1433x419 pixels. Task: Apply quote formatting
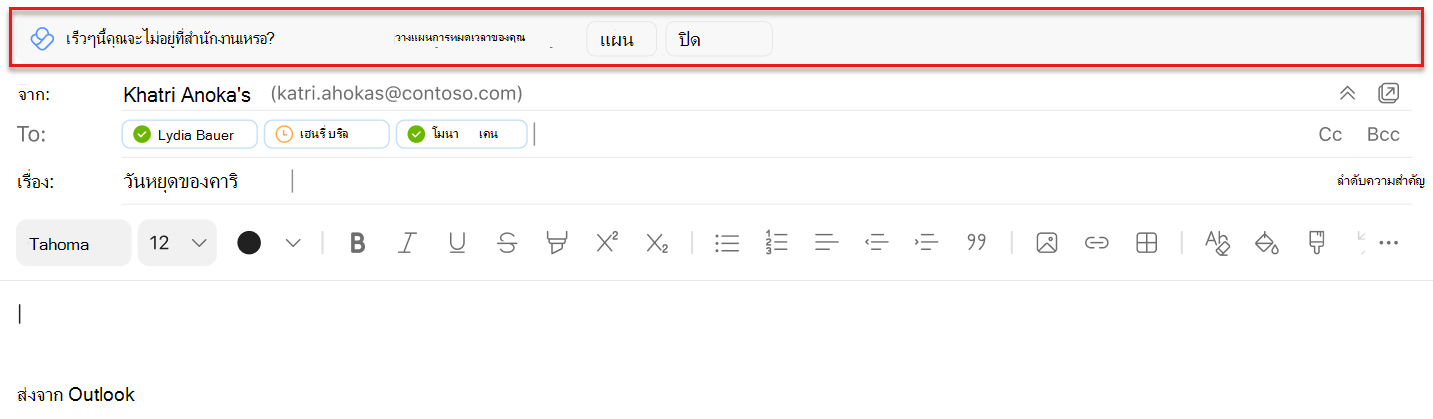[x=976, y=243]
